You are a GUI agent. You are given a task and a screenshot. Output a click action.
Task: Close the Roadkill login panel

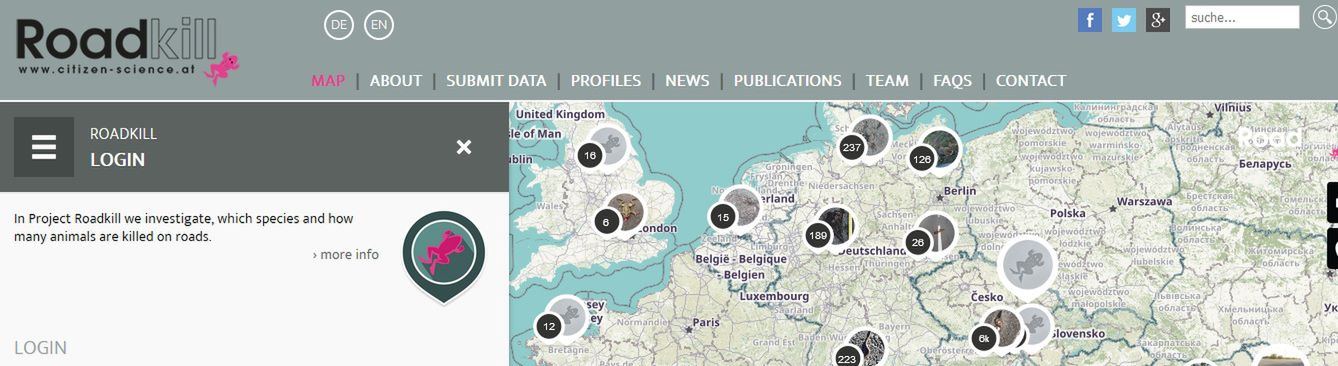click(464, 147)
